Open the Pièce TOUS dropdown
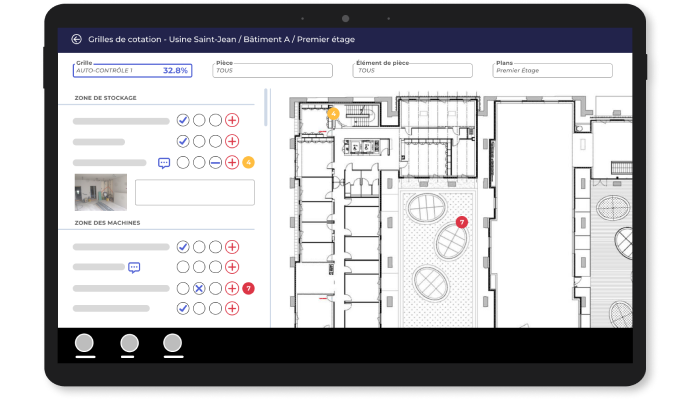 pyautogui.click(x=272, y=71)
